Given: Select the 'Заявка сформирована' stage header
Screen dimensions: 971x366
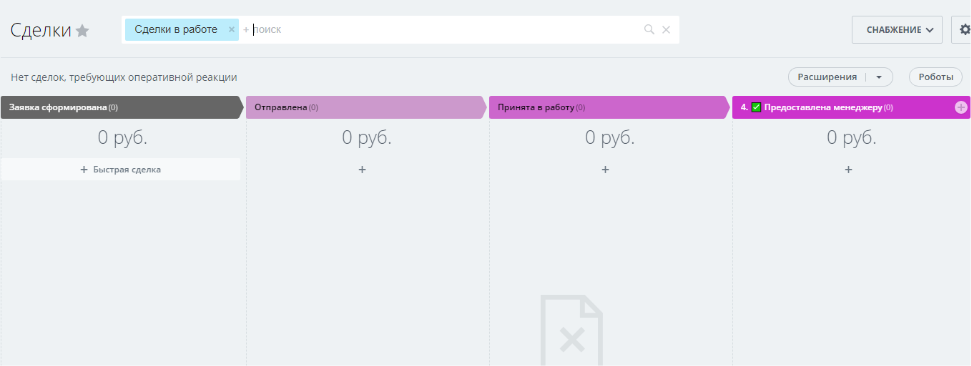Looking at the screenshot, I should click(x=122, y=107).
